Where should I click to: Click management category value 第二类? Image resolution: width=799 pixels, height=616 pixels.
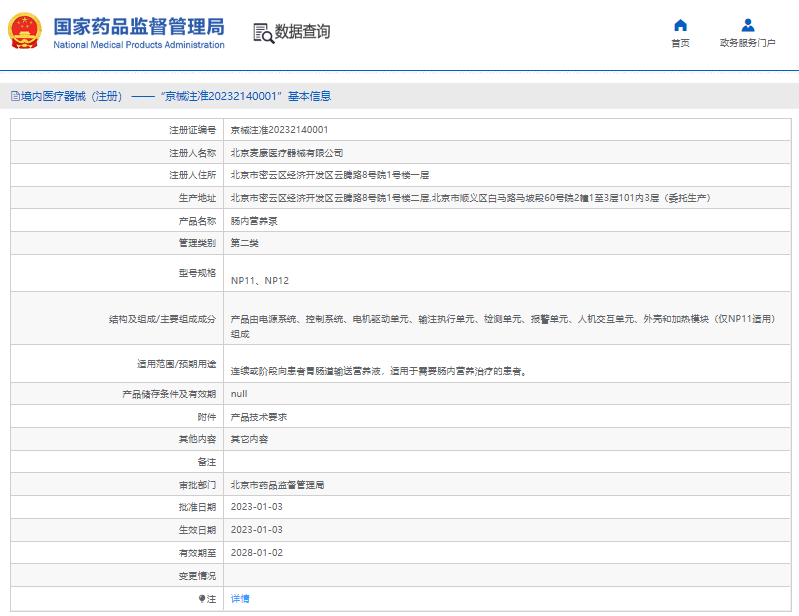[244, 243]
